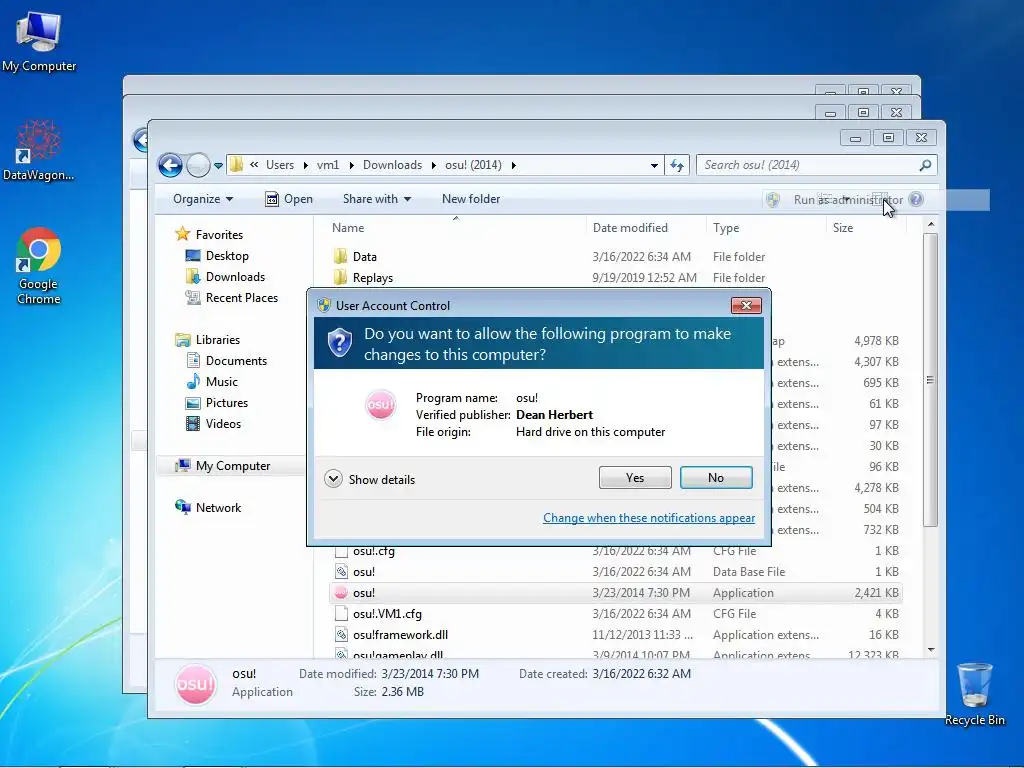Viewport: 1024px width, 768px height.
Task: Select the Data folder icon
Action: pyautogui.click(x=340, y=256)
